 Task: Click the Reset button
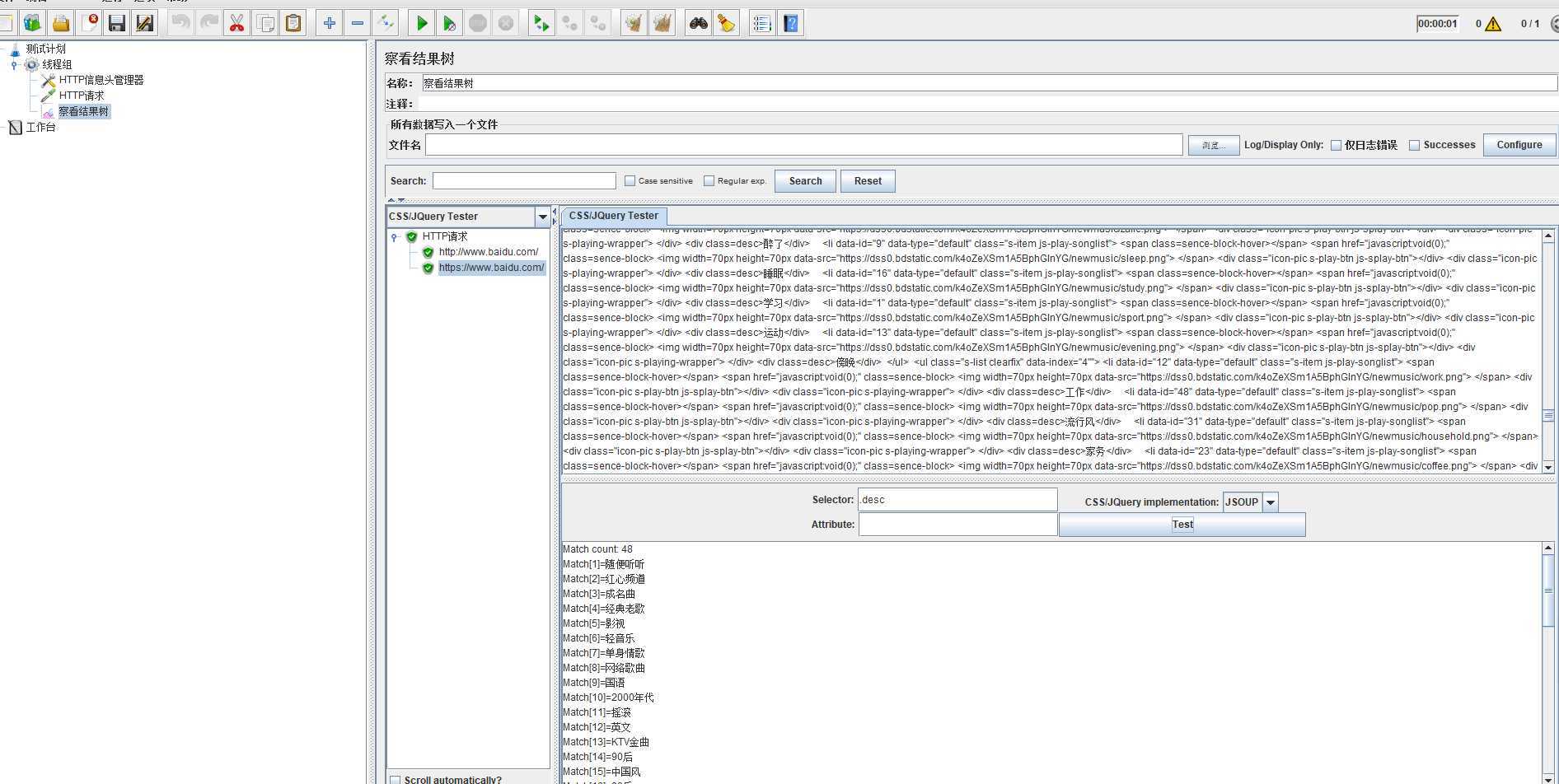pyautogui.click(x=868, y=181)
